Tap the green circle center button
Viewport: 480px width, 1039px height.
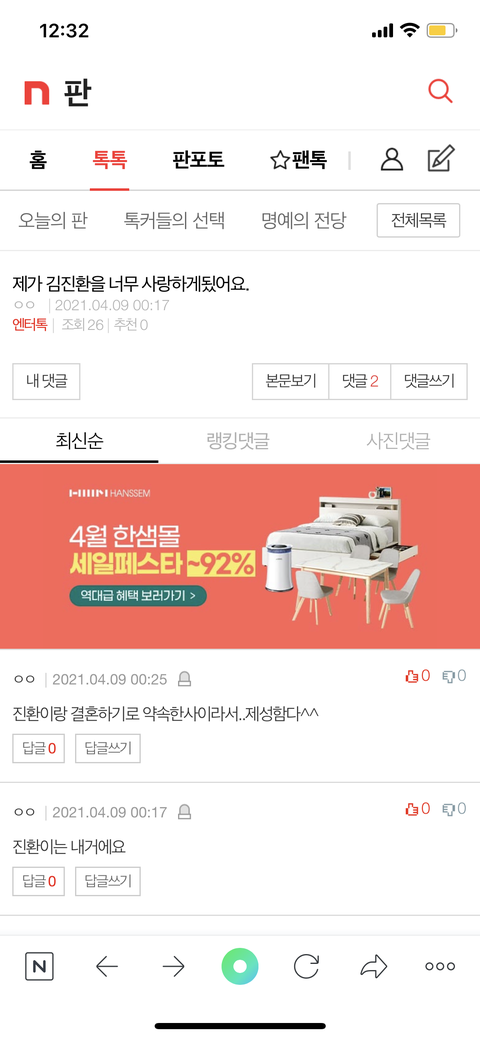coord(240,967)
